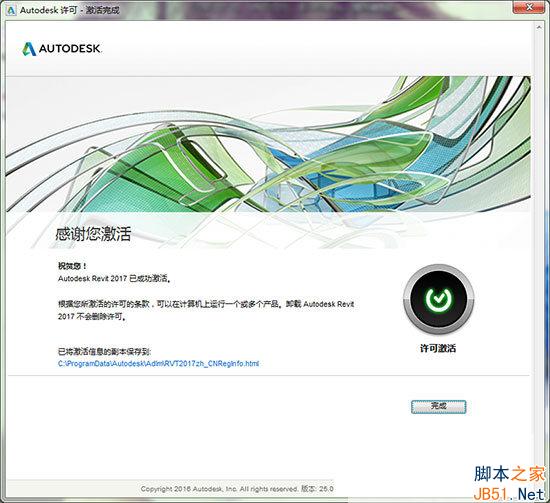This screenshot has height=503, width=550.
Task: Click the Copyright 2016 Autodesk footer text
Action: (237, 488)
